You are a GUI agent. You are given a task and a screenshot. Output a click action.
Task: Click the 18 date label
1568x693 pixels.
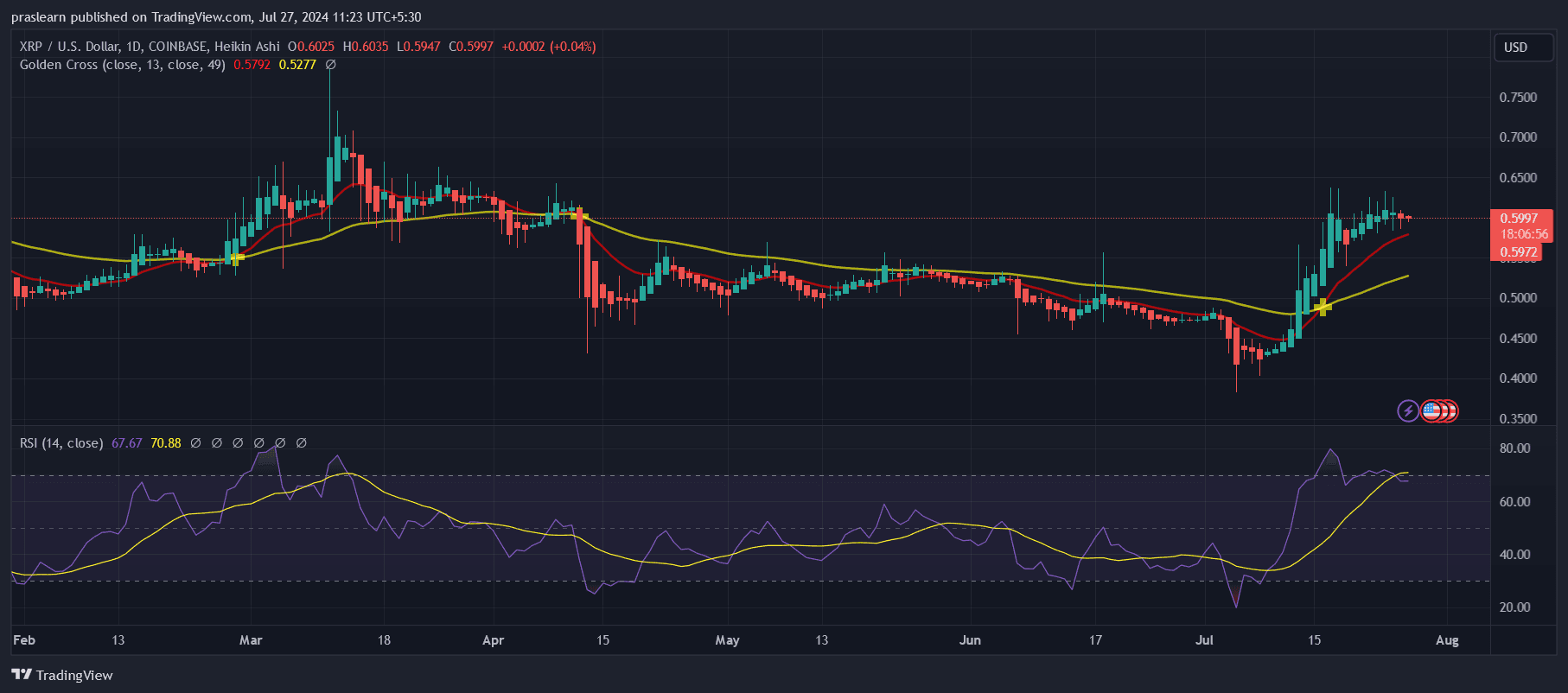pos(384,640)
